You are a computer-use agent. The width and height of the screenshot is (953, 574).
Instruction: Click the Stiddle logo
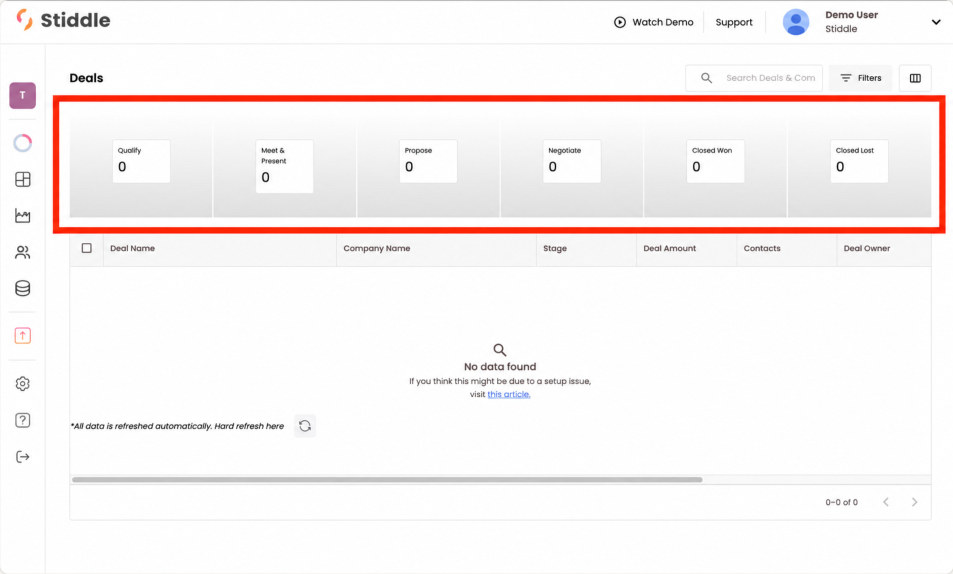(x=63, y=20)
